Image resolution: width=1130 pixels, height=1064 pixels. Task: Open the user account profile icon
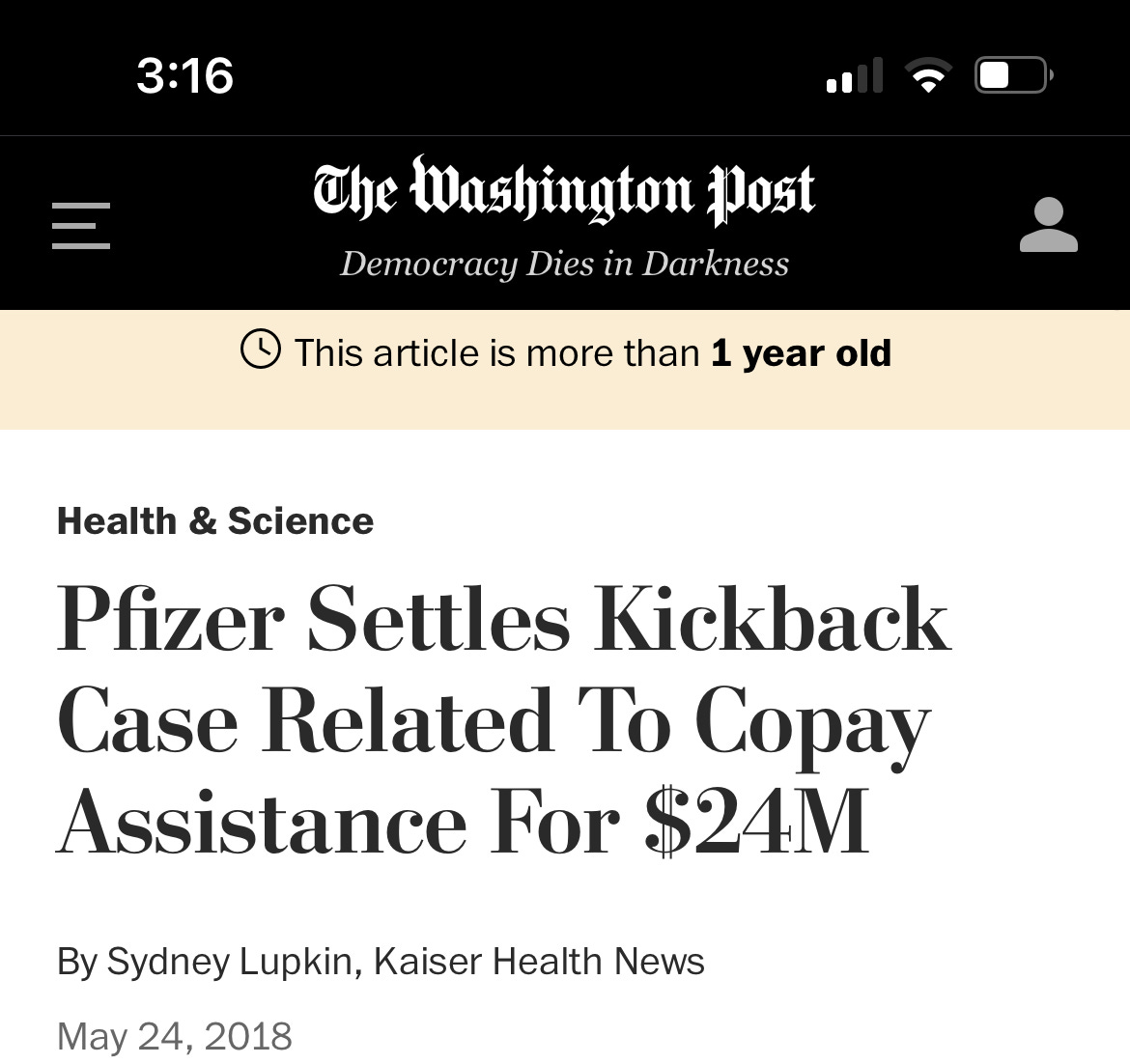(1049, 225)
